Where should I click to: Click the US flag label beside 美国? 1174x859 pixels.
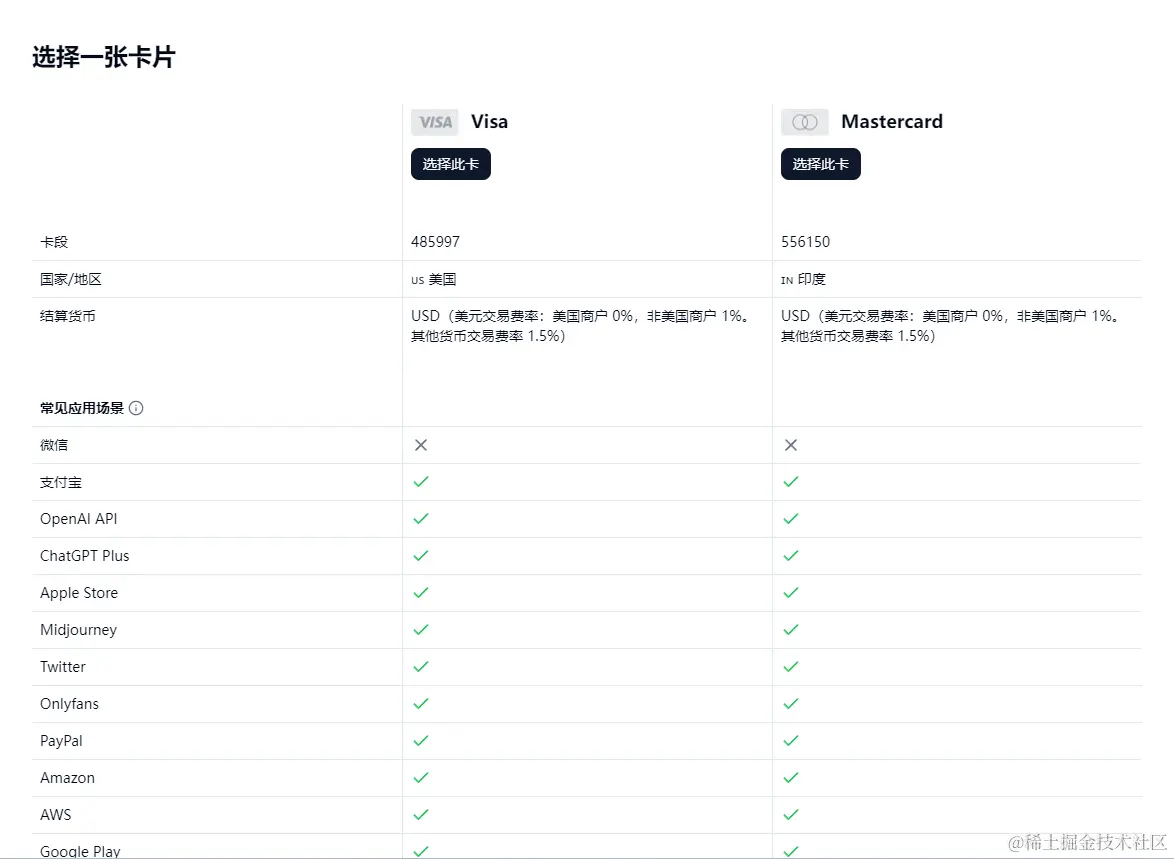[x=417, y=280]
